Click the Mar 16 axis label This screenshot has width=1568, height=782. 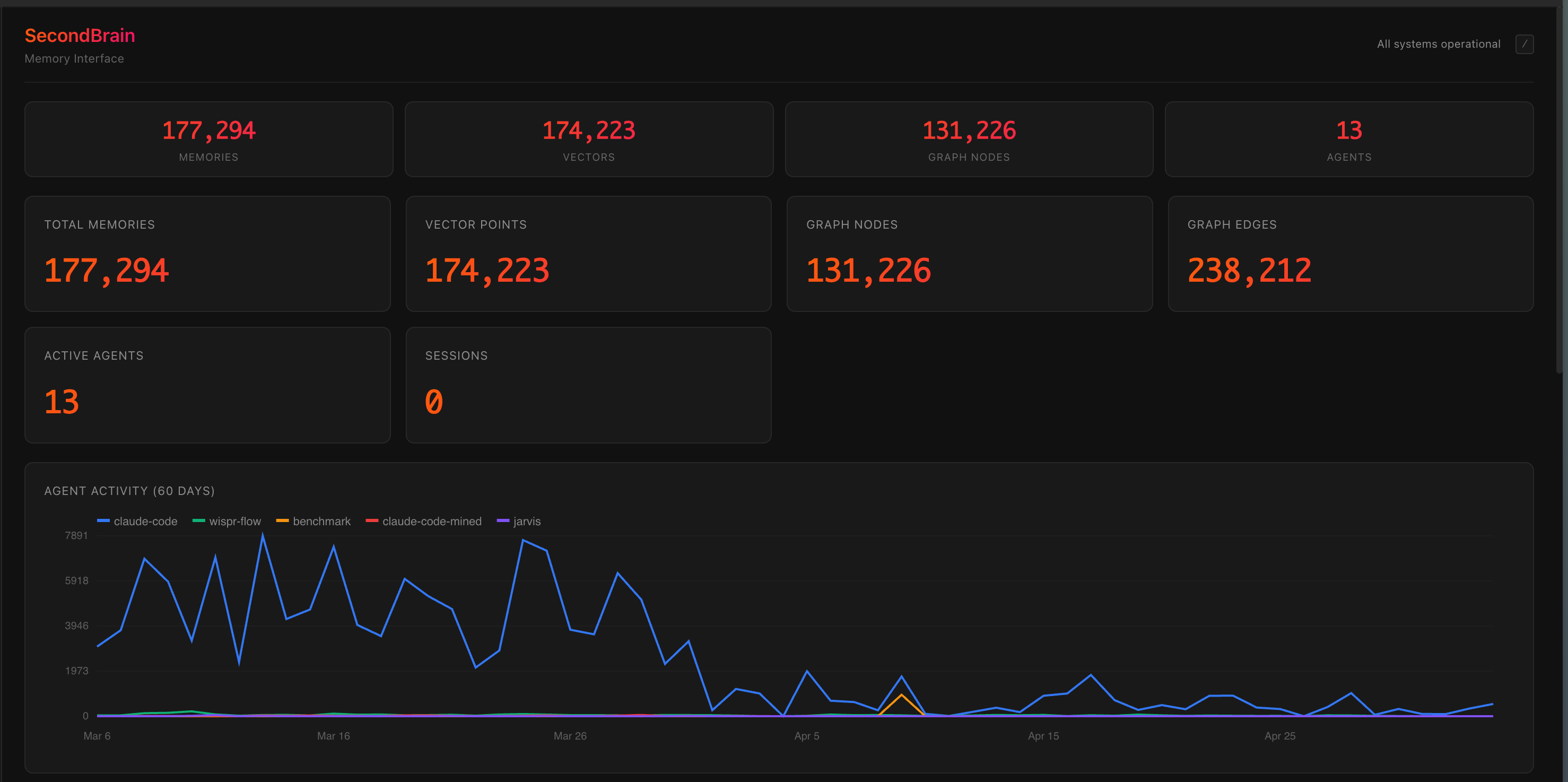[x=334, y=736]
